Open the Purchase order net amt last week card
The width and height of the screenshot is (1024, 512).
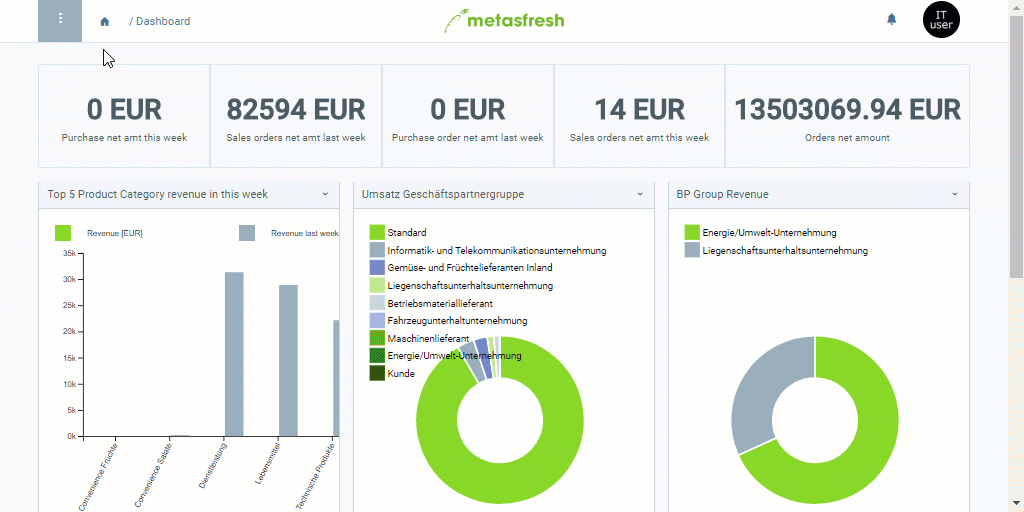(468, 116)
